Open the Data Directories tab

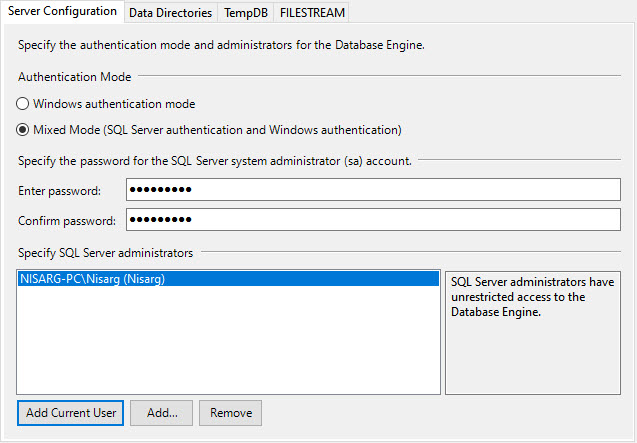pyautogui.click(x=170, y=13)
